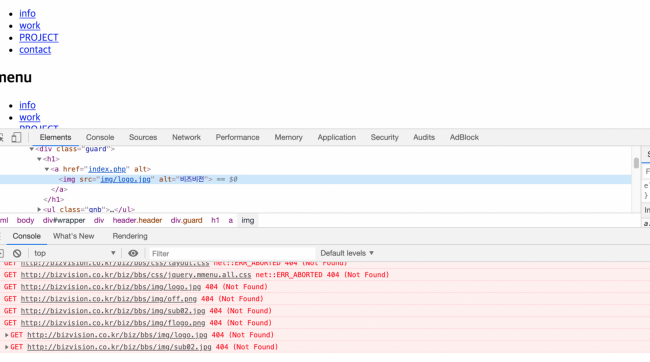Expand the ul class gnb node
Viewport: 650px width, 362px height.
(39, 210)
